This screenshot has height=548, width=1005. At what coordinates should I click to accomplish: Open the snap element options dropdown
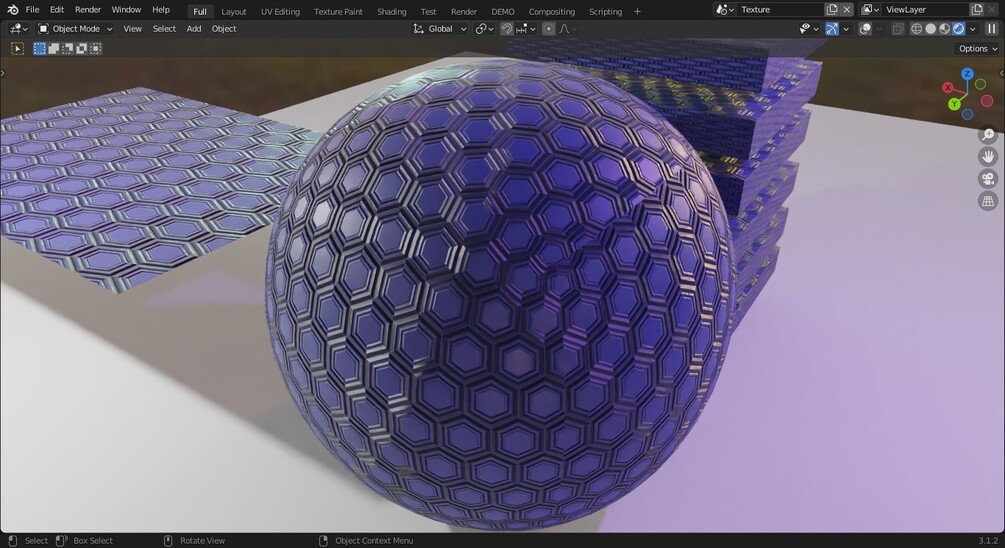(x=526, y=29)
